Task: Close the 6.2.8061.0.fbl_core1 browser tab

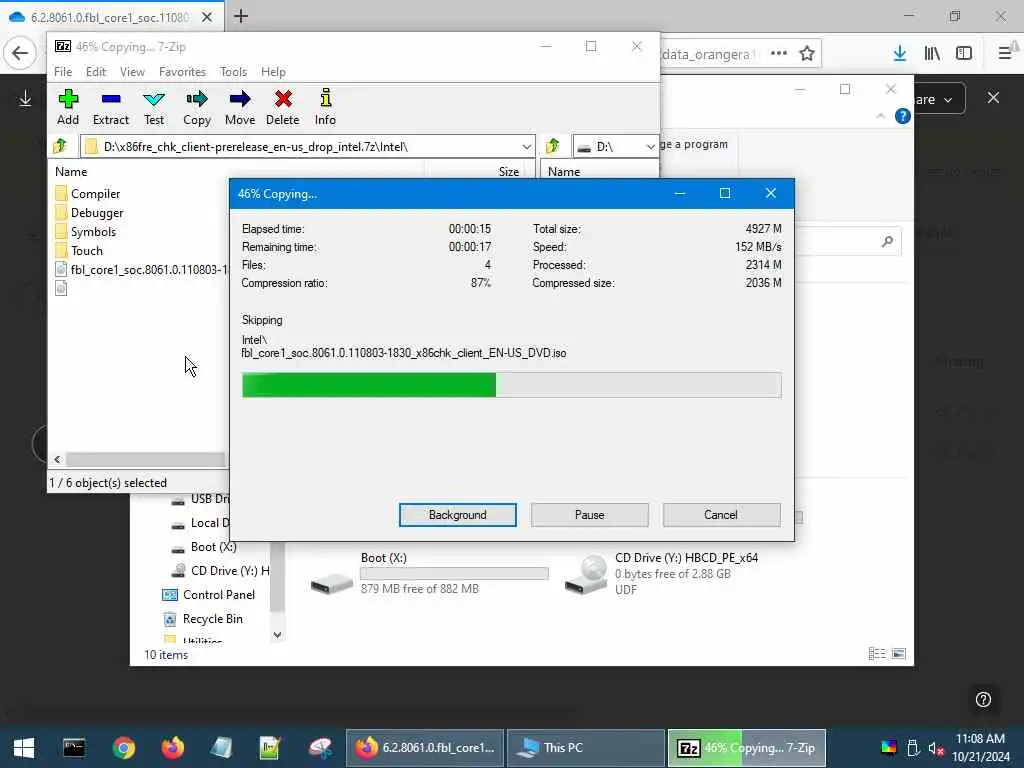Action: point(207,18)
